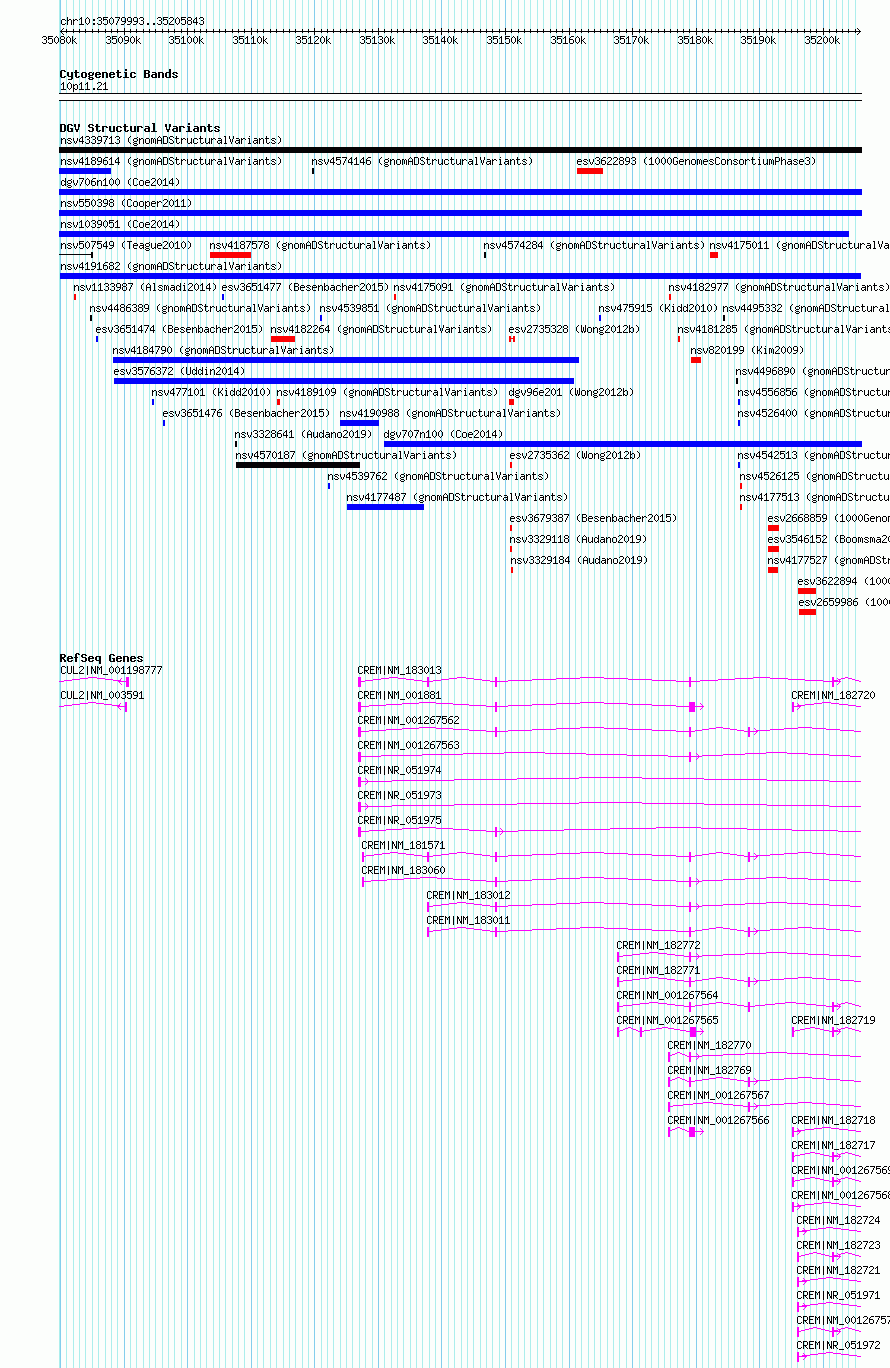Click the 35100k ruler tick label
Viewport: 890px width, 1368px height.
[186, 40]
